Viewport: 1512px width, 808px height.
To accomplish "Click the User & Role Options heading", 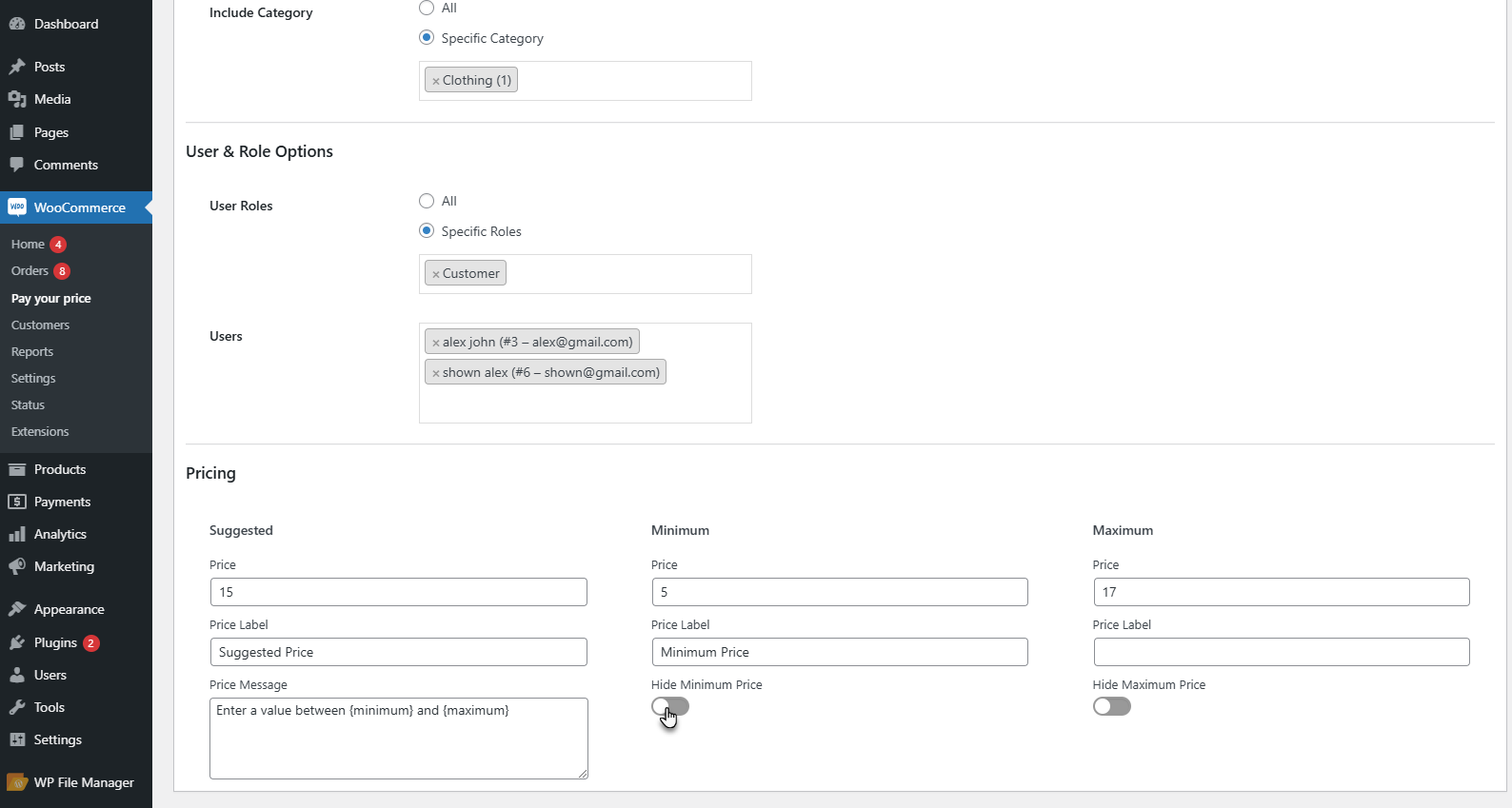I will pyautogui.click(x=259, y=151).
